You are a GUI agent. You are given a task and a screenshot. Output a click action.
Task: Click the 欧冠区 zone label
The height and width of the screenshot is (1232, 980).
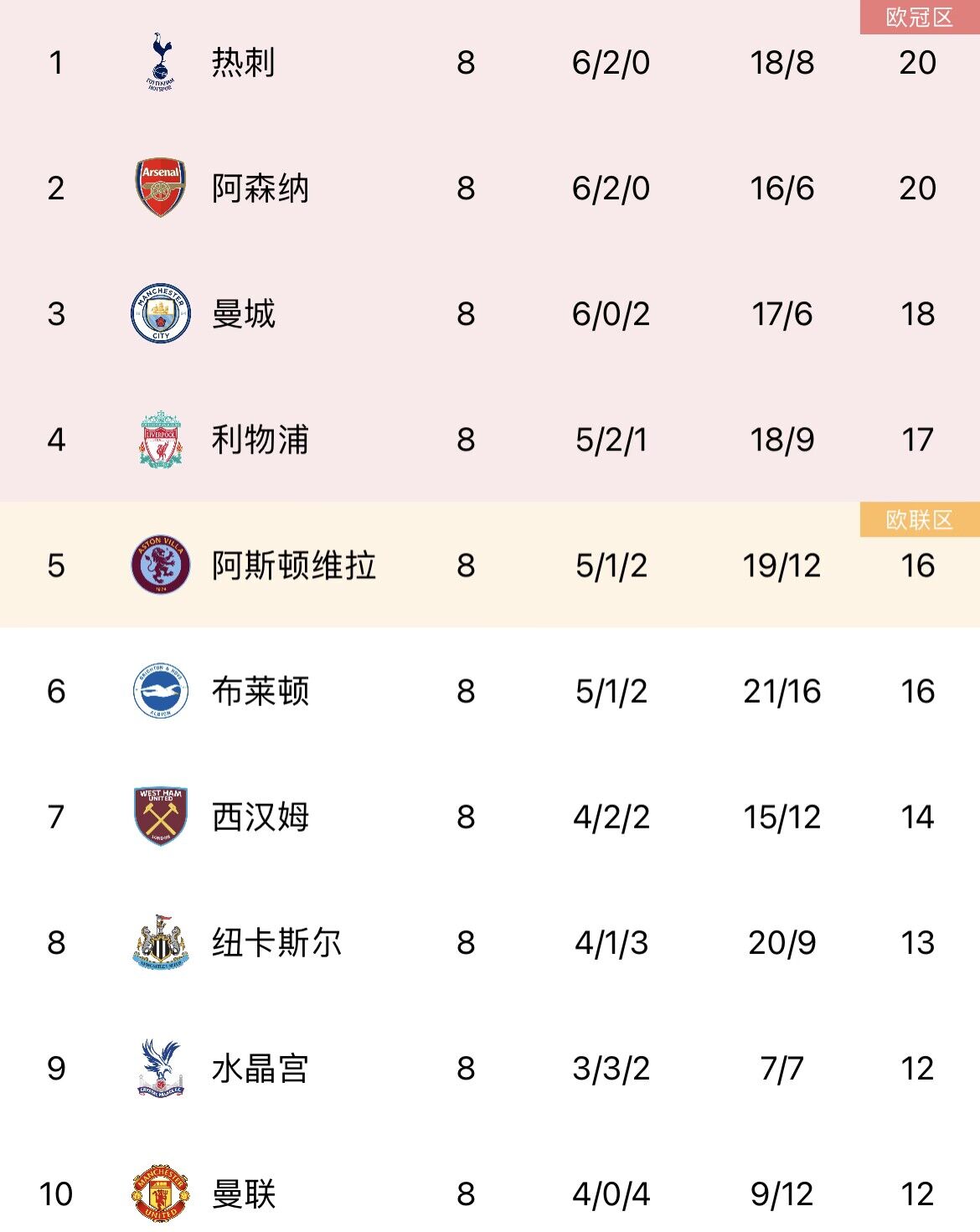(919, 18)
